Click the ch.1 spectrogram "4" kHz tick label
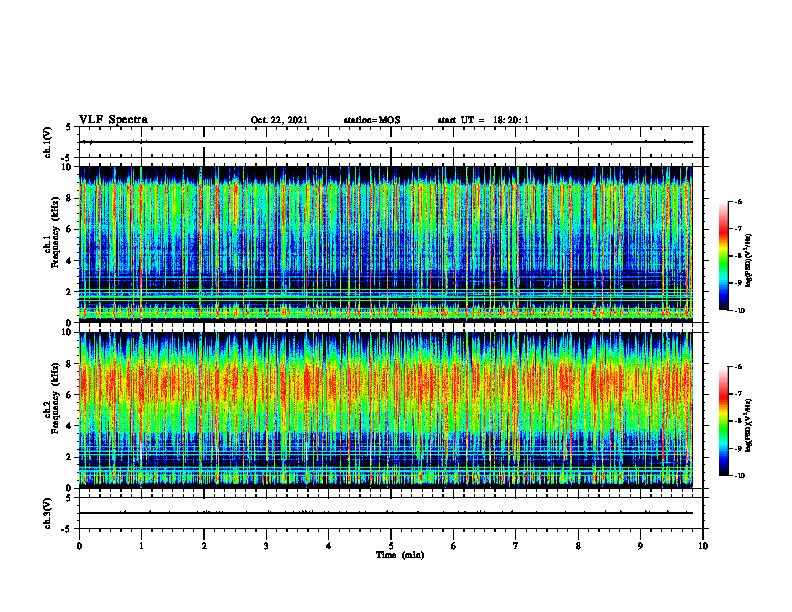Screen dimensions: 792x612 [x=68, y=261]
